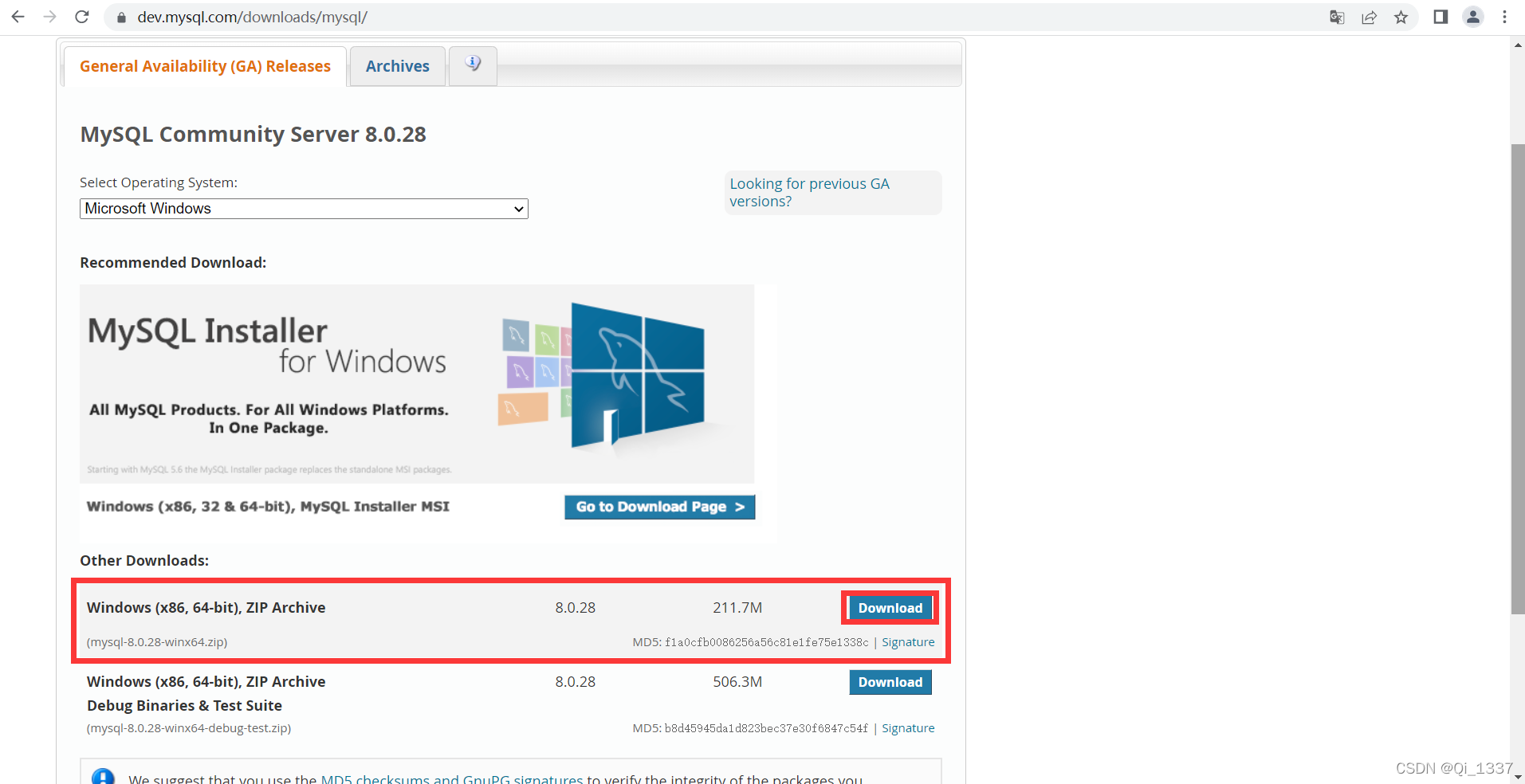Click the scrollbar up arrow

tap(1518, 45)
